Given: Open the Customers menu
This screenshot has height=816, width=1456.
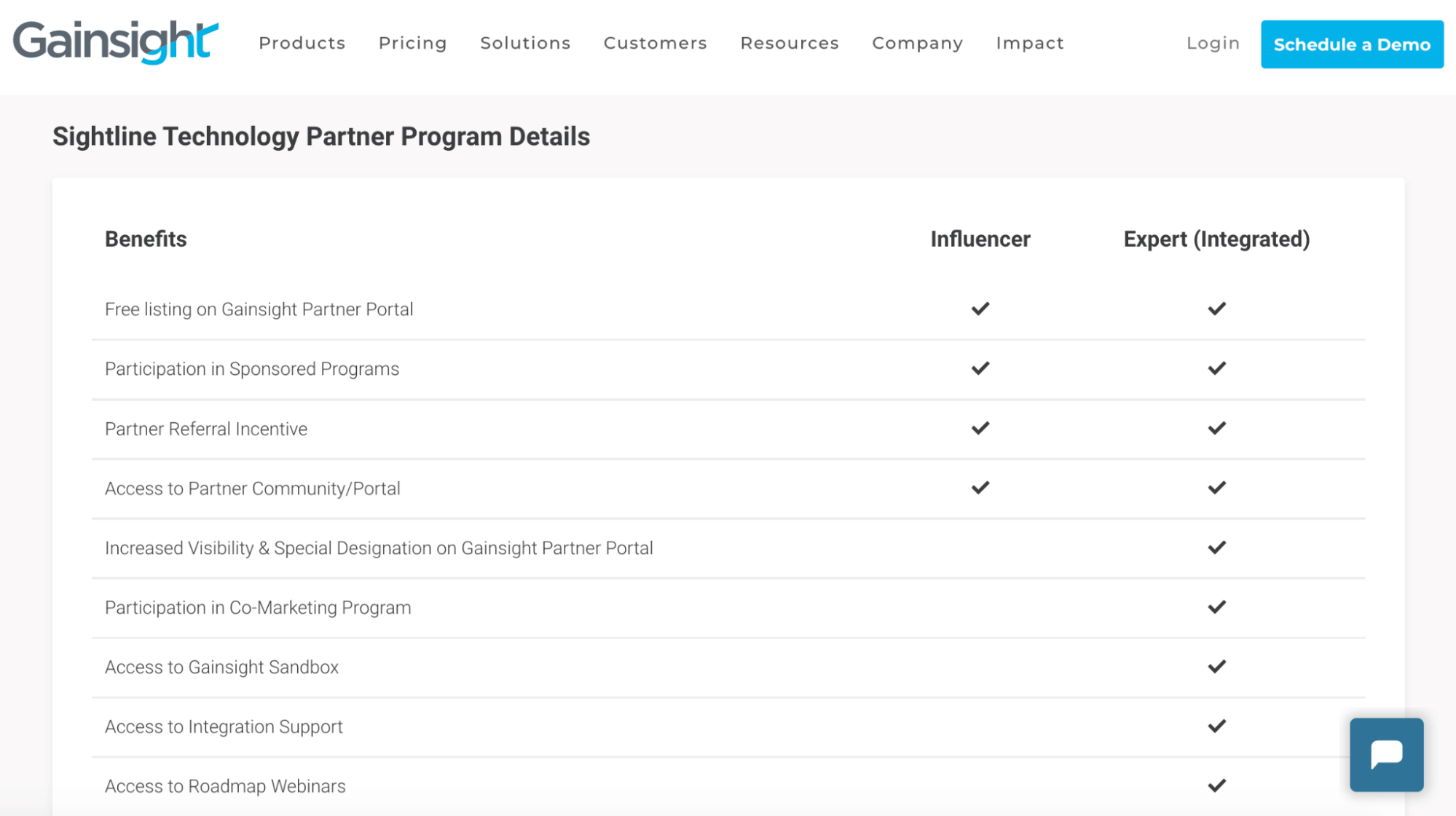Looking at the screenshot, I should coord(656,43).
